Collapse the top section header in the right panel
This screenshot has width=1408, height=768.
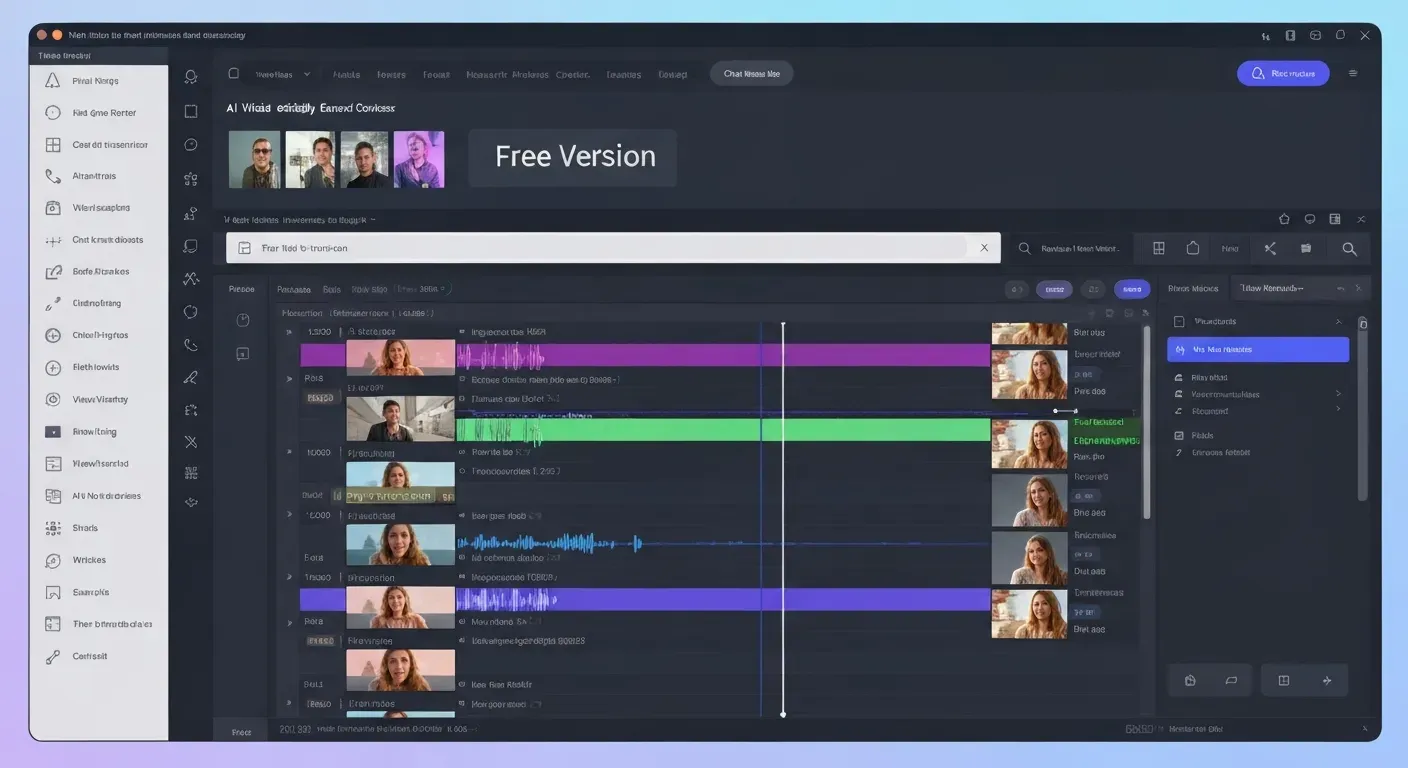click(1340, 321)
